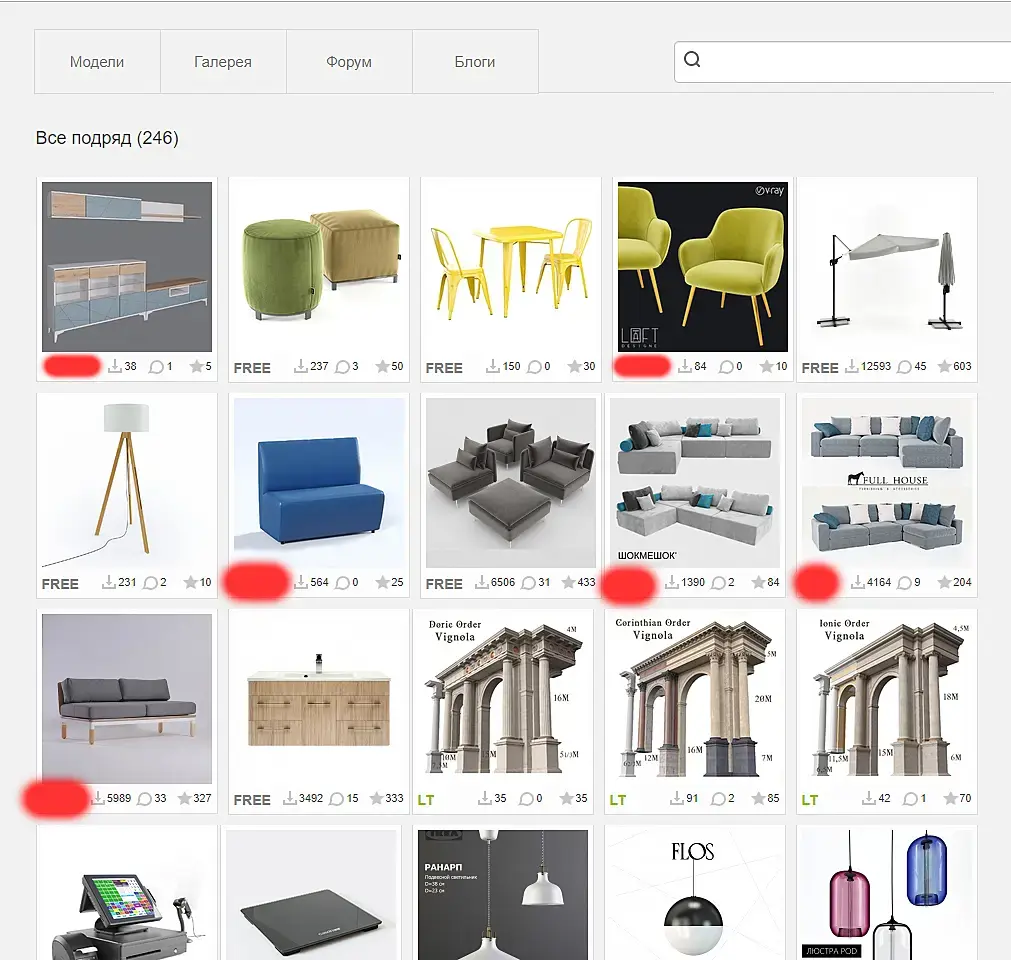Open the FLOS globe lamp model
The image size is (1011, 960).
694,895
